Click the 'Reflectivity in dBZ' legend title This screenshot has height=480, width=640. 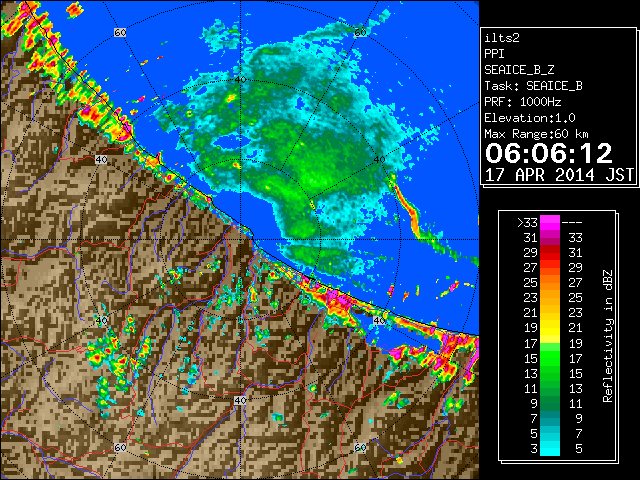coord(608,336)
